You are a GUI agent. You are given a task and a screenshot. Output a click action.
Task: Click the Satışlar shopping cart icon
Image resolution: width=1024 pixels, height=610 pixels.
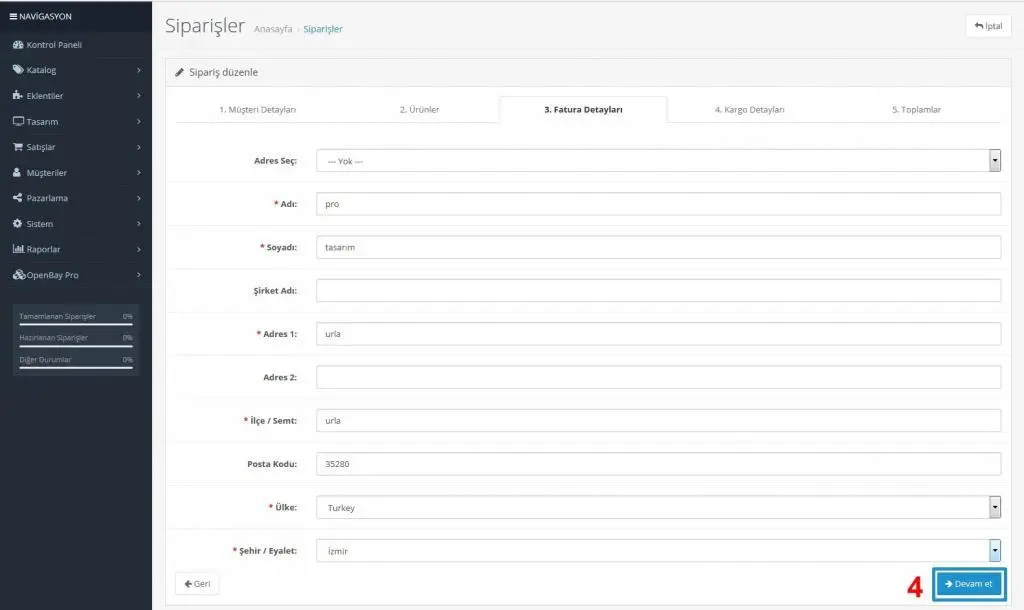pyautogui.click(x=18, y=147)
